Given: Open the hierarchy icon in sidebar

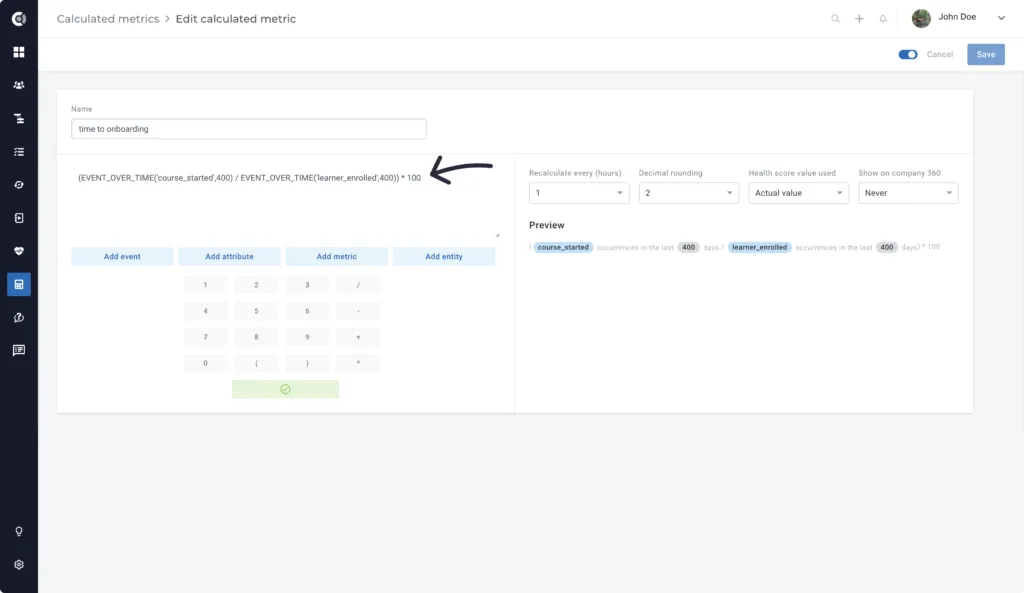Looking at the screenshot, I should pos(19,119).
